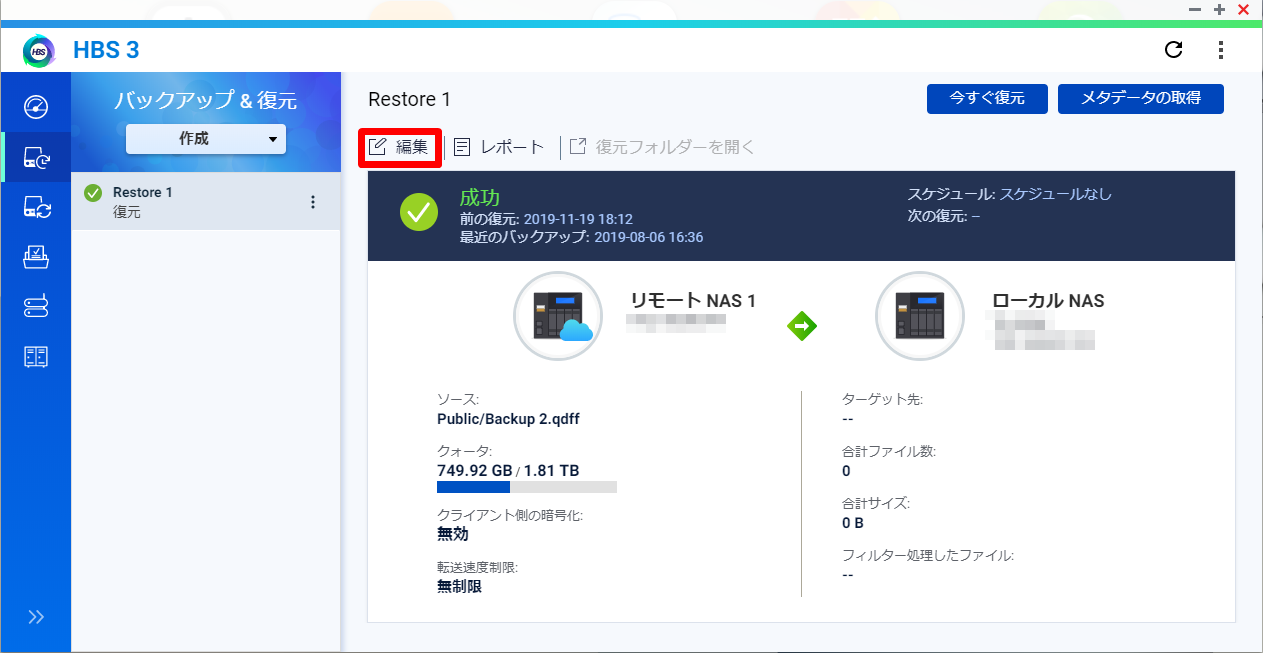Image resolution: width=1263 pixels, height=653 pixels.
Task: Click the Restore 1 job title
Action: click(x=410, y=99)
